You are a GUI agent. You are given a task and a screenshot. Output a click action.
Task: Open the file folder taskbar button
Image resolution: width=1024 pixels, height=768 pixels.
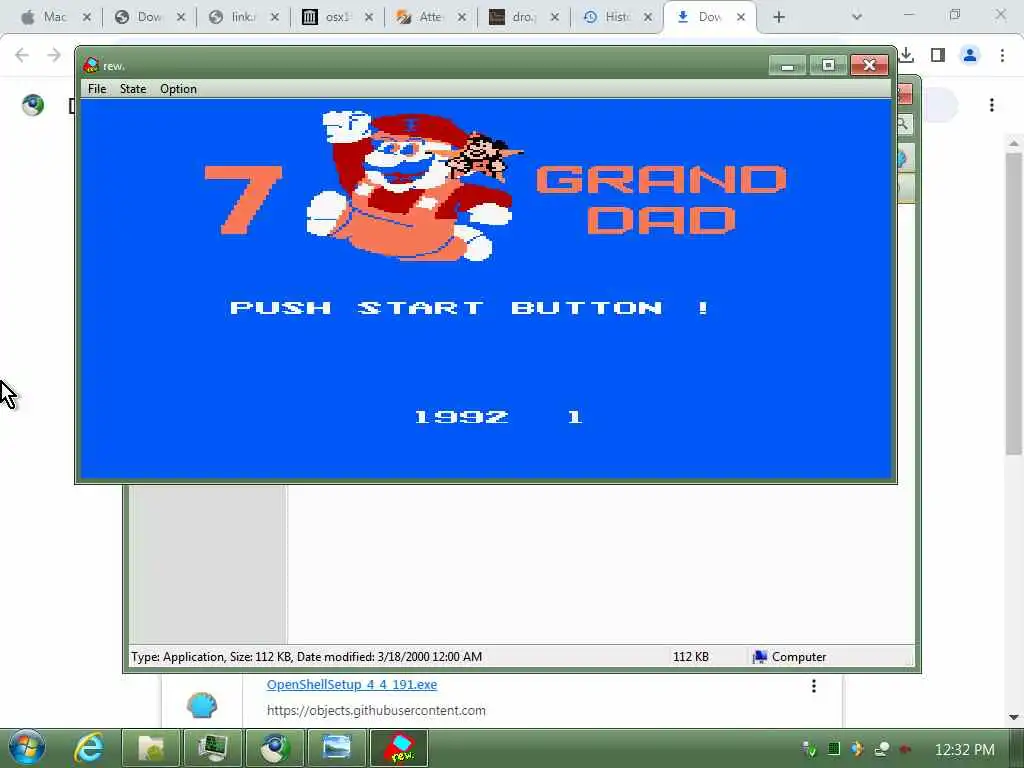(151, 748)
